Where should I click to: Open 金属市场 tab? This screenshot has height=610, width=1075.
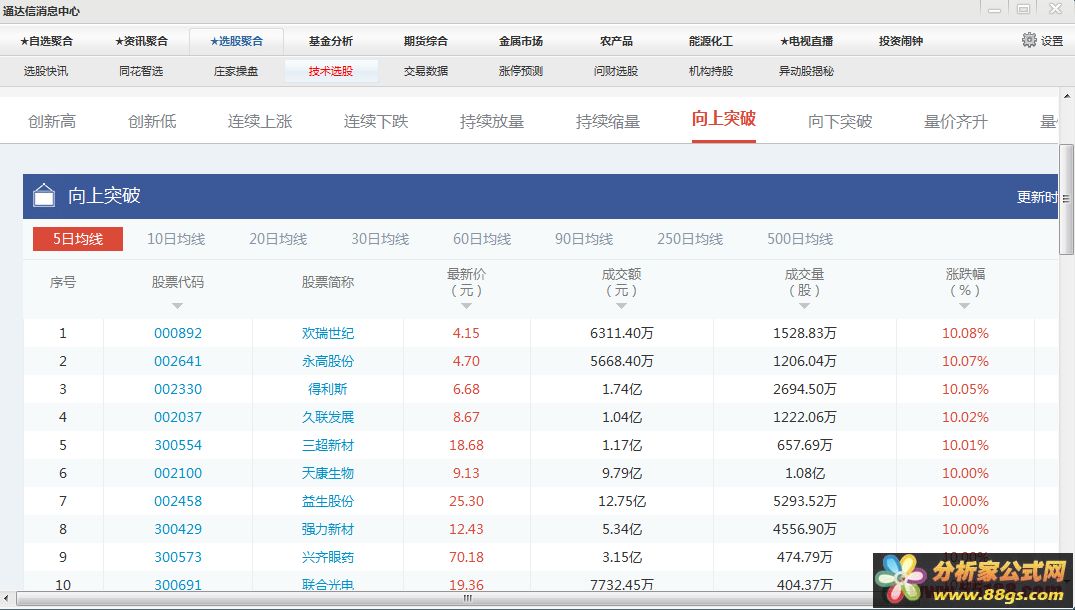tap(521, 41)
